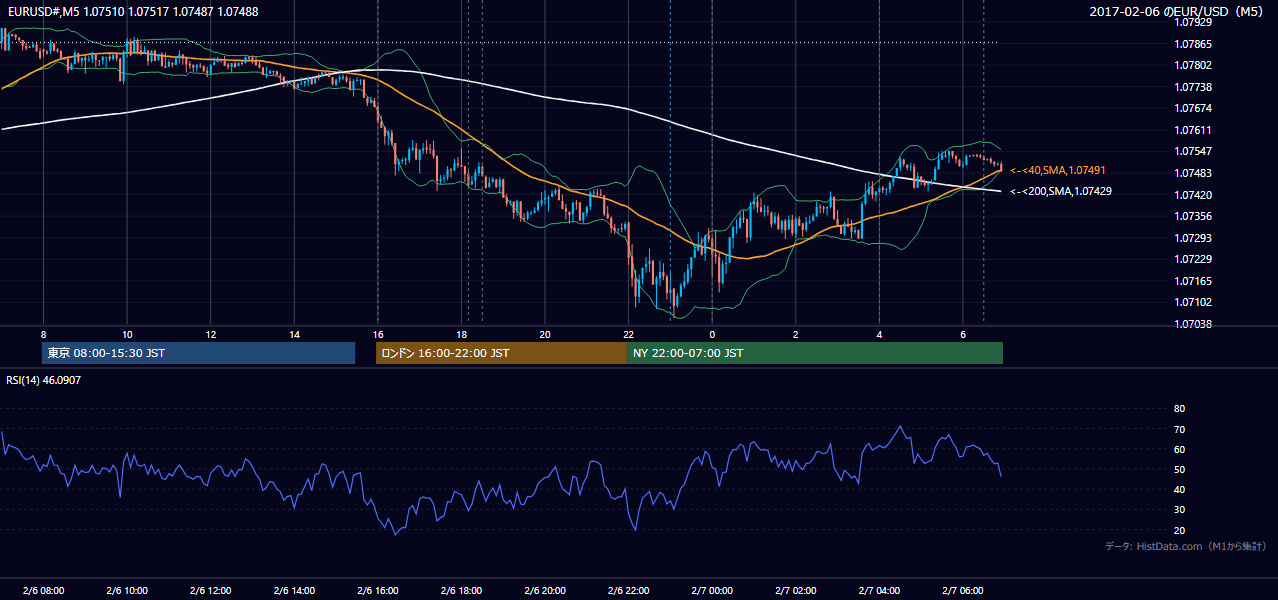Click the 2/7 00:00 bottom time label
Image resolution: width=1278 pixels, height=600 pixels.
point(712,591)
